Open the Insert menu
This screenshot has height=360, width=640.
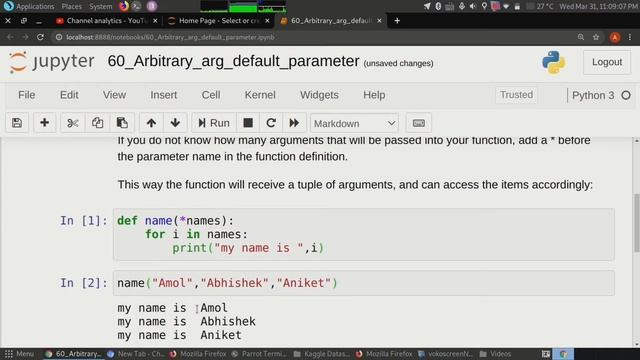click(x=164, y=95)
